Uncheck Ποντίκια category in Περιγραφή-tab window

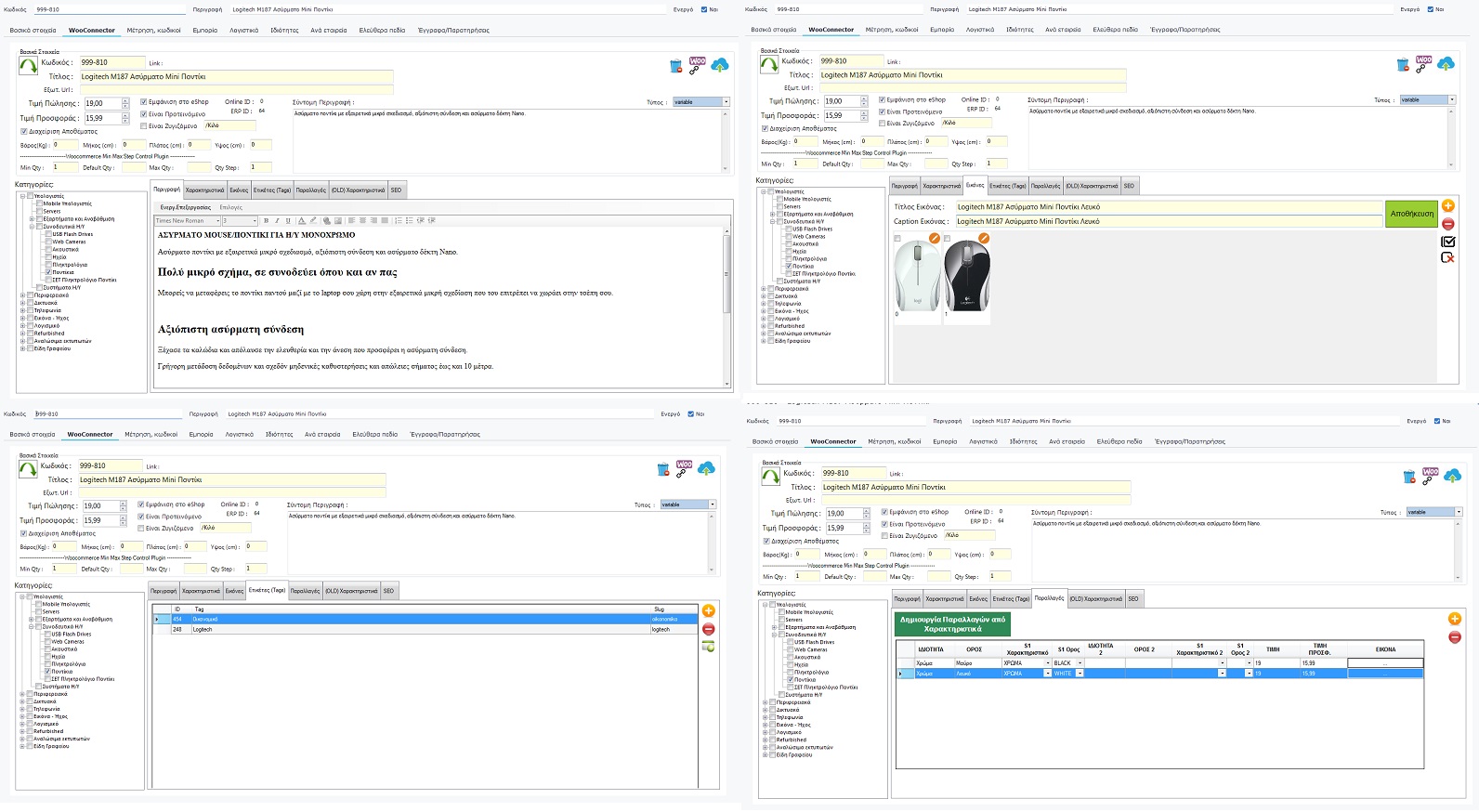(48, 272)
